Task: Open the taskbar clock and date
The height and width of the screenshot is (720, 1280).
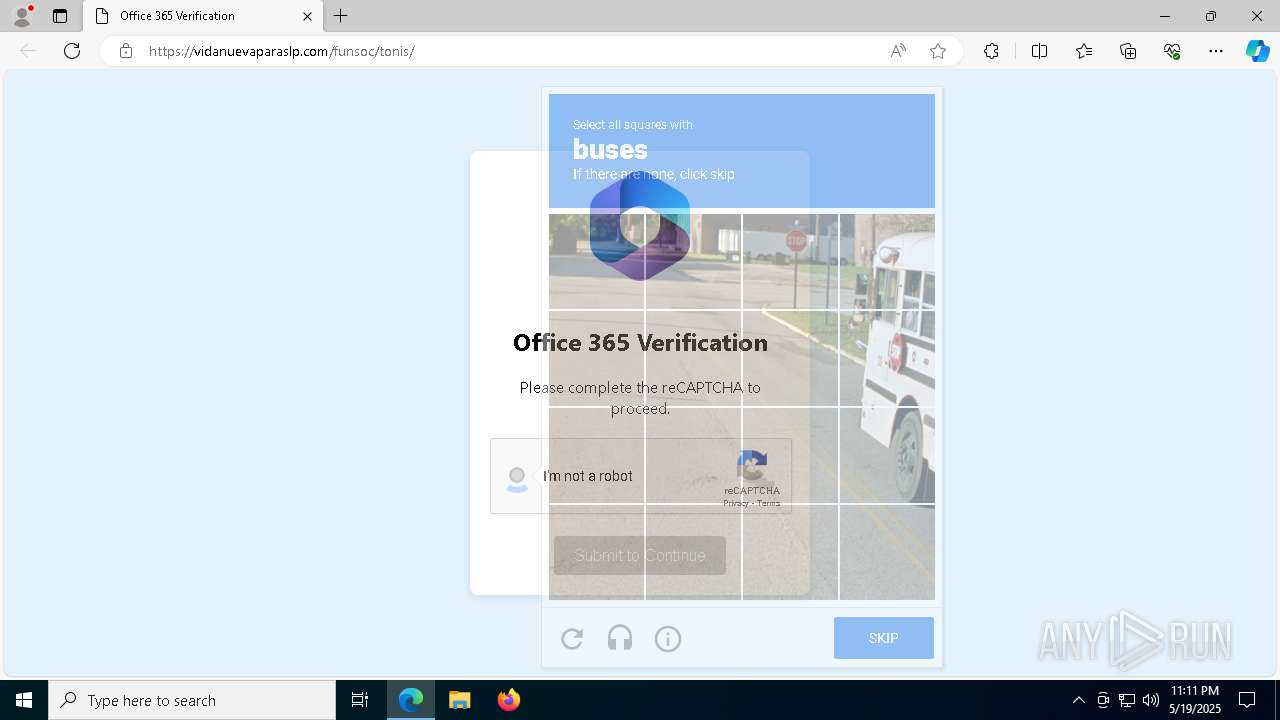Action: click(x=1195, y=700)
